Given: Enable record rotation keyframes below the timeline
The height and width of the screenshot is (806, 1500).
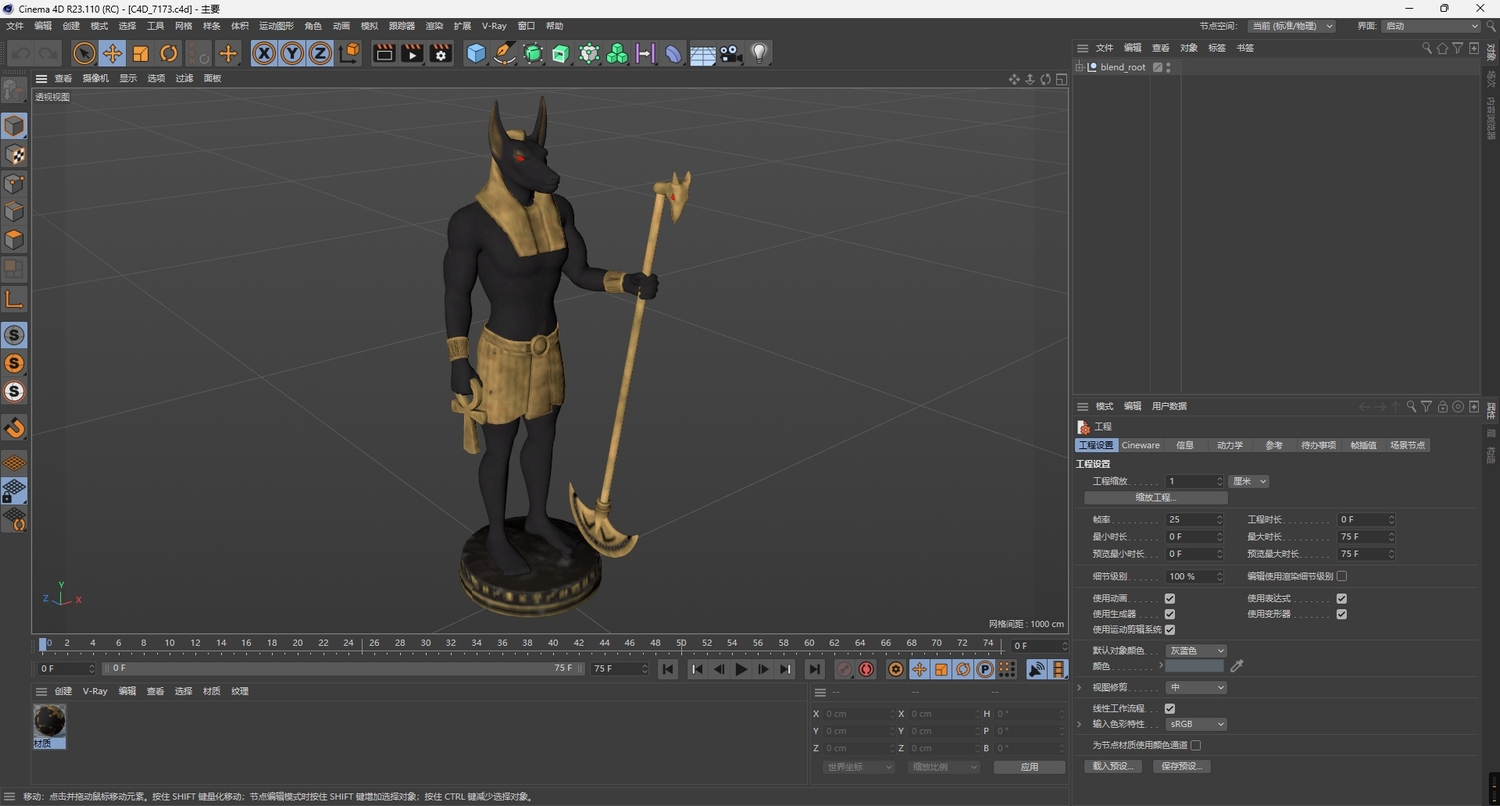Looking at the screenshot, I should [x=962, y=669].
